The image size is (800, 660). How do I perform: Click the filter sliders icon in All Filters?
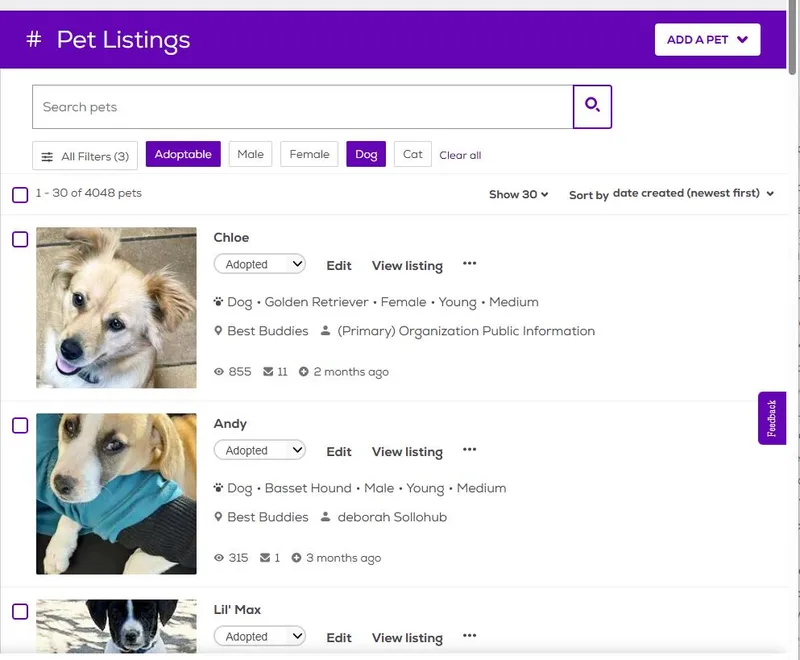coord(47,157)
